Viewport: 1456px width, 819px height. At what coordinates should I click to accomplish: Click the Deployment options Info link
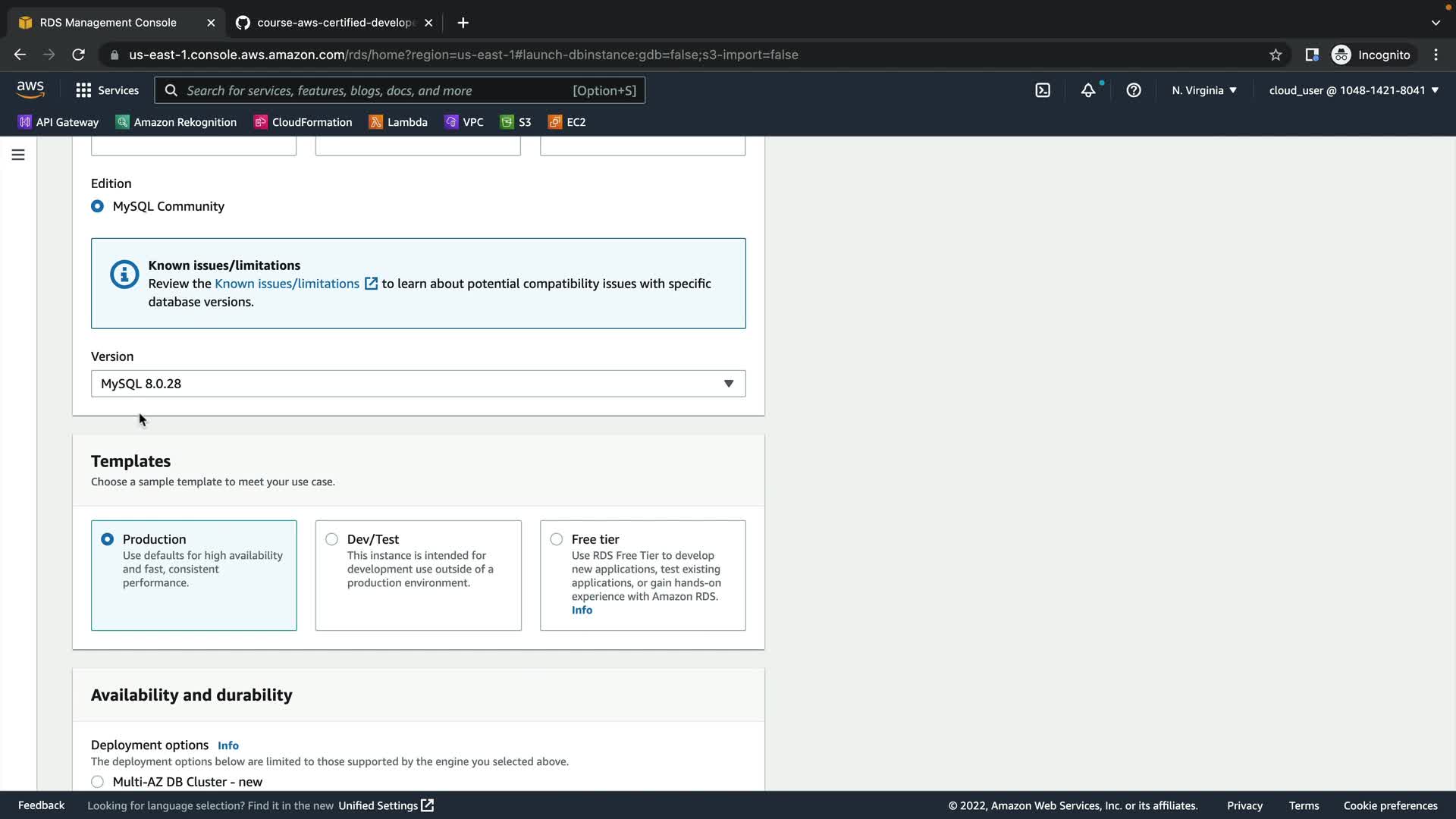(227, 745)
